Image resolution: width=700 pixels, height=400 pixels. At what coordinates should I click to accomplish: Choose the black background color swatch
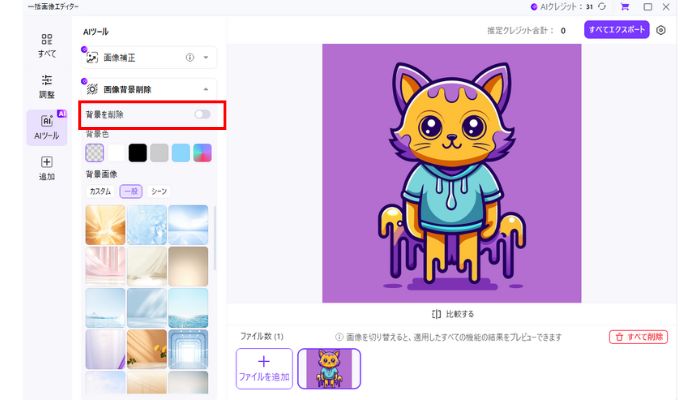[x=137, y=152]
